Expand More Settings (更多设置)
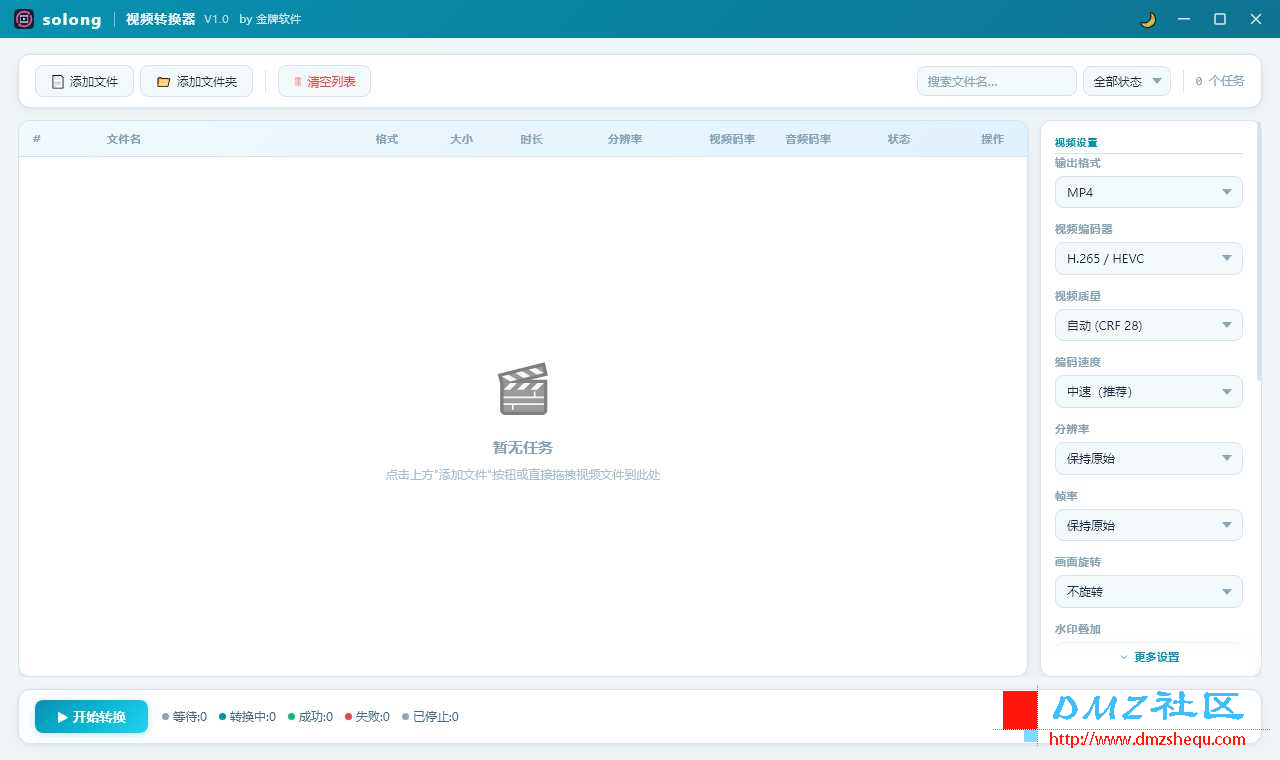Image resolution: width=1280 pixels, height=760 pixels. pyautogui.click(x=1149, y=657)
